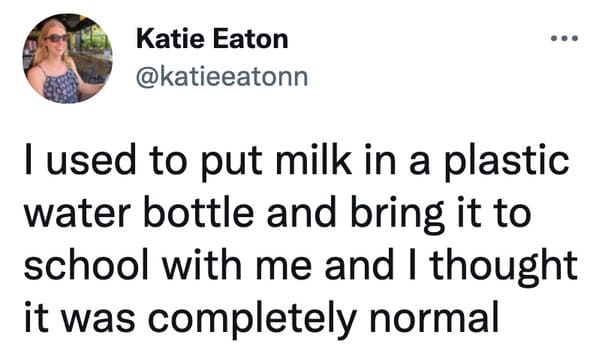Click the word "water" in the tweet
This screenshot has height=362, width=599.
click(x=78, y=214)
